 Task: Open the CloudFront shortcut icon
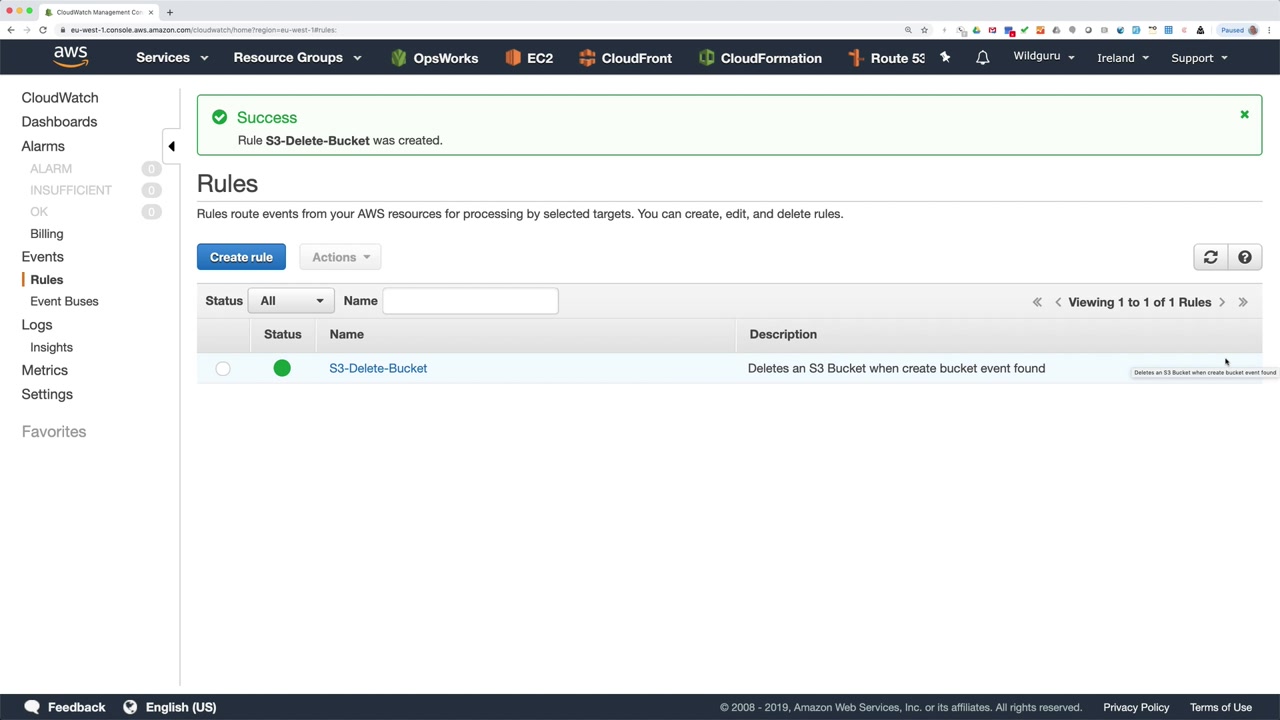tap(587, 58)
